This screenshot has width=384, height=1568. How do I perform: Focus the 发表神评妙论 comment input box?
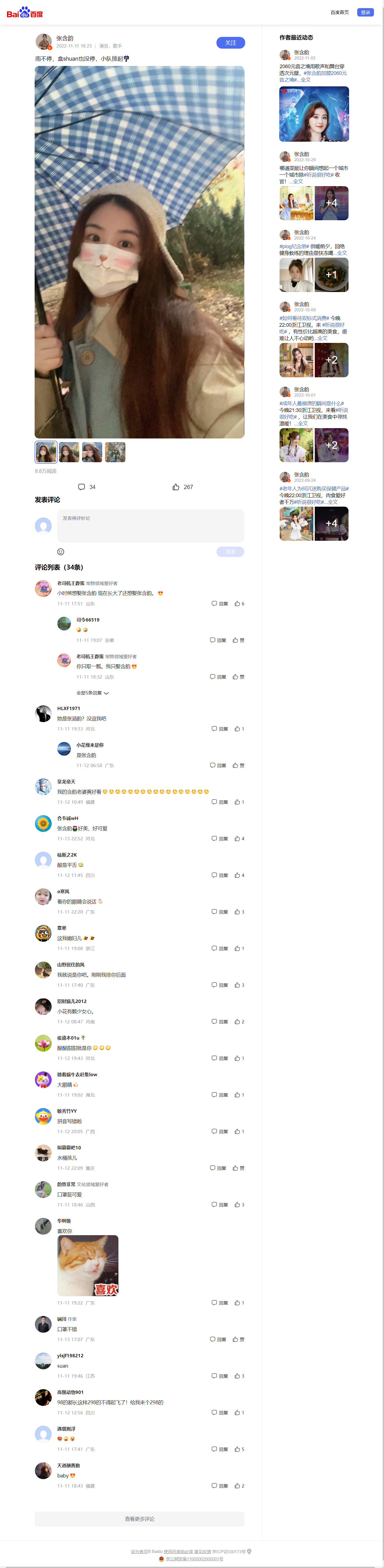tap(151, 526)
